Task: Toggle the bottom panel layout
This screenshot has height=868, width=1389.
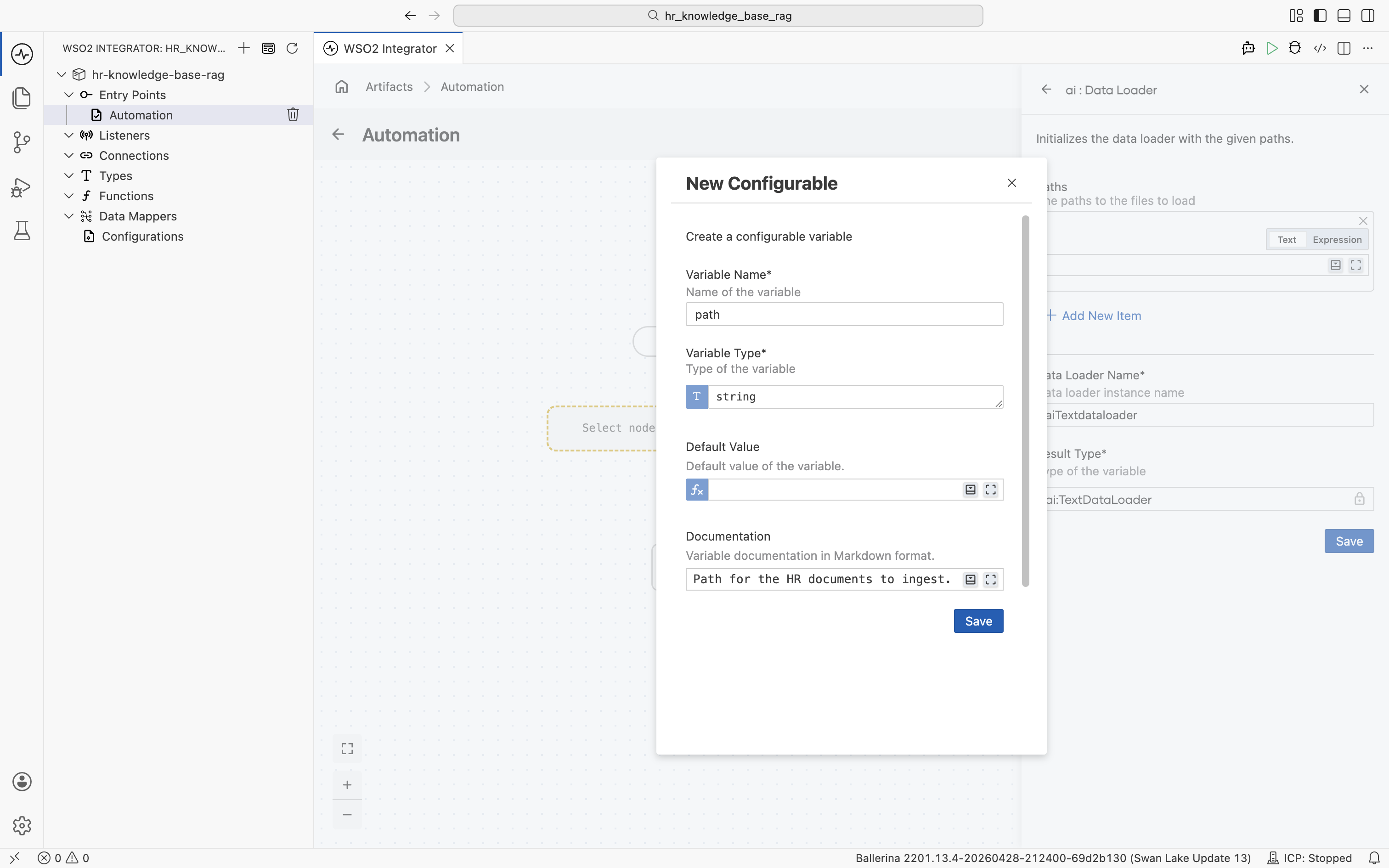Action: coord(1344,16)
